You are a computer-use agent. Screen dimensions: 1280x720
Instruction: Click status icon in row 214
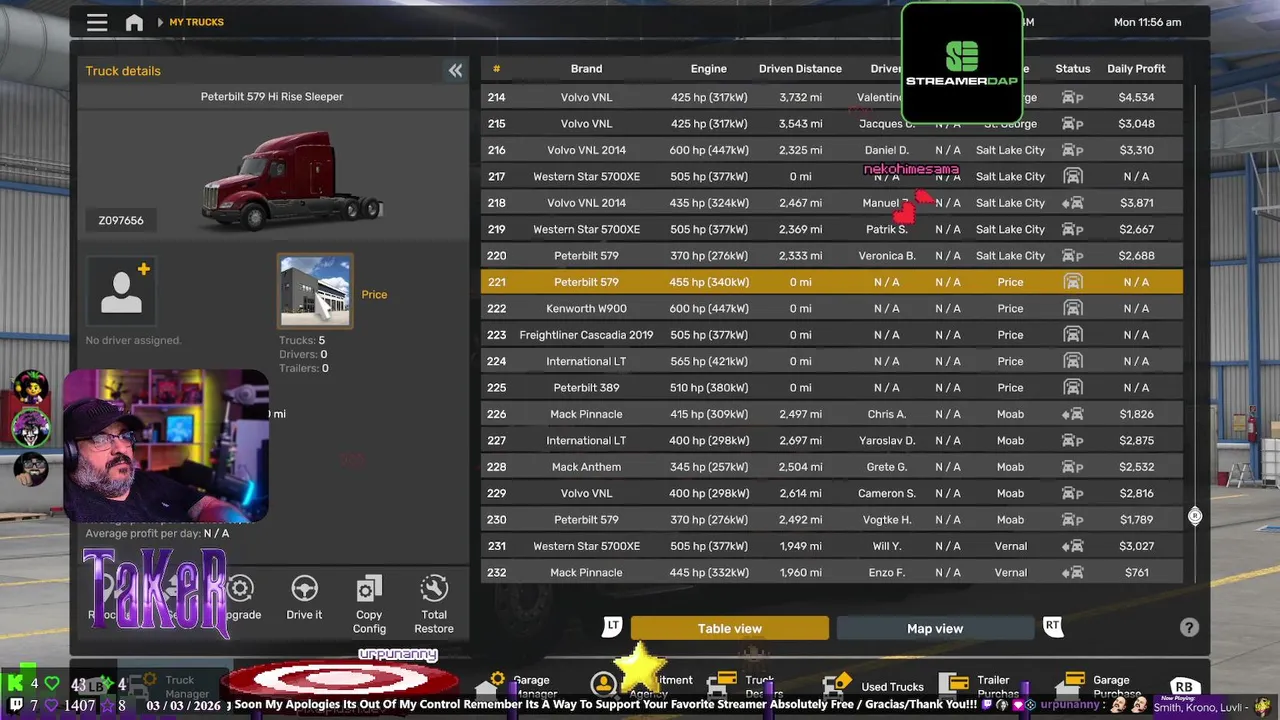tap(1072, 97)
